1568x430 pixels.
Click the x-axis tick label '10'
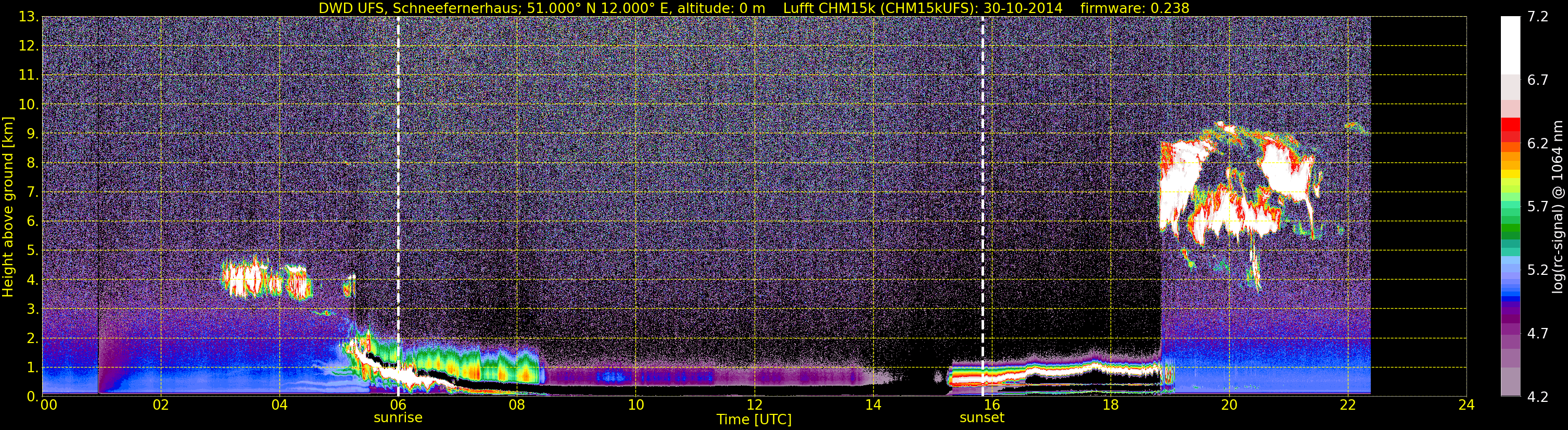pyautogui.click(x=635, y=405)
